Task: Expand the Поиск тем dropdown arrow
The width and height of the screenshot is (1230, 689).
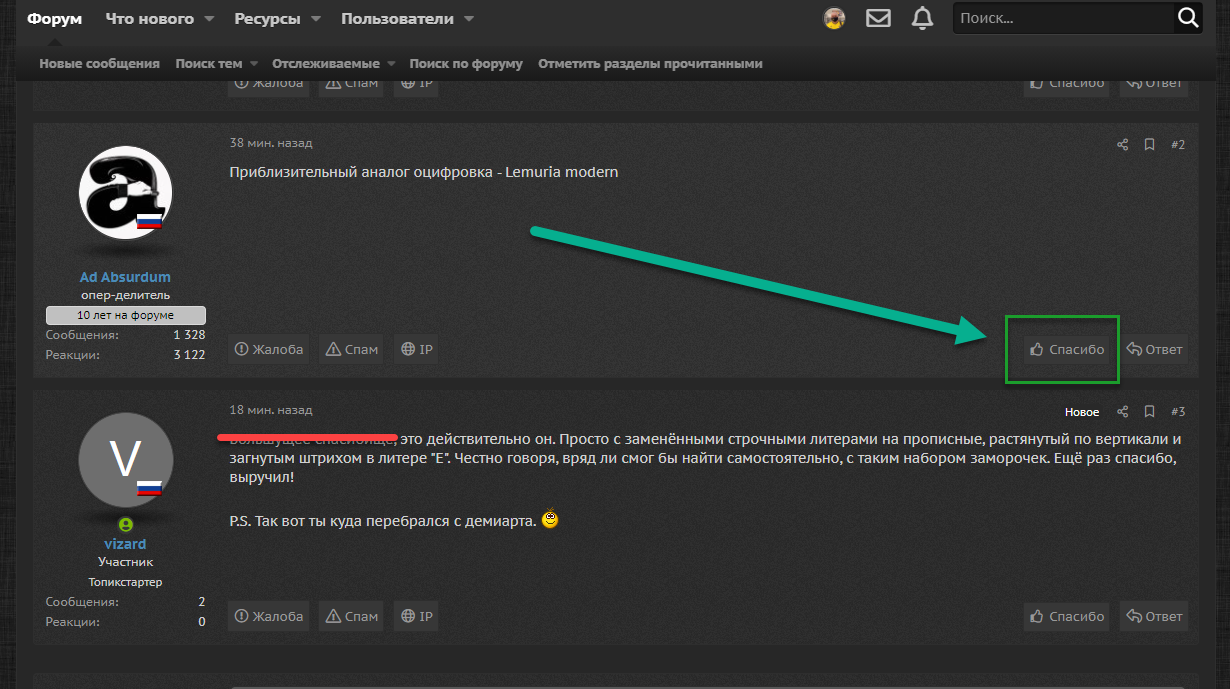Action: click(x=254, y=64)
